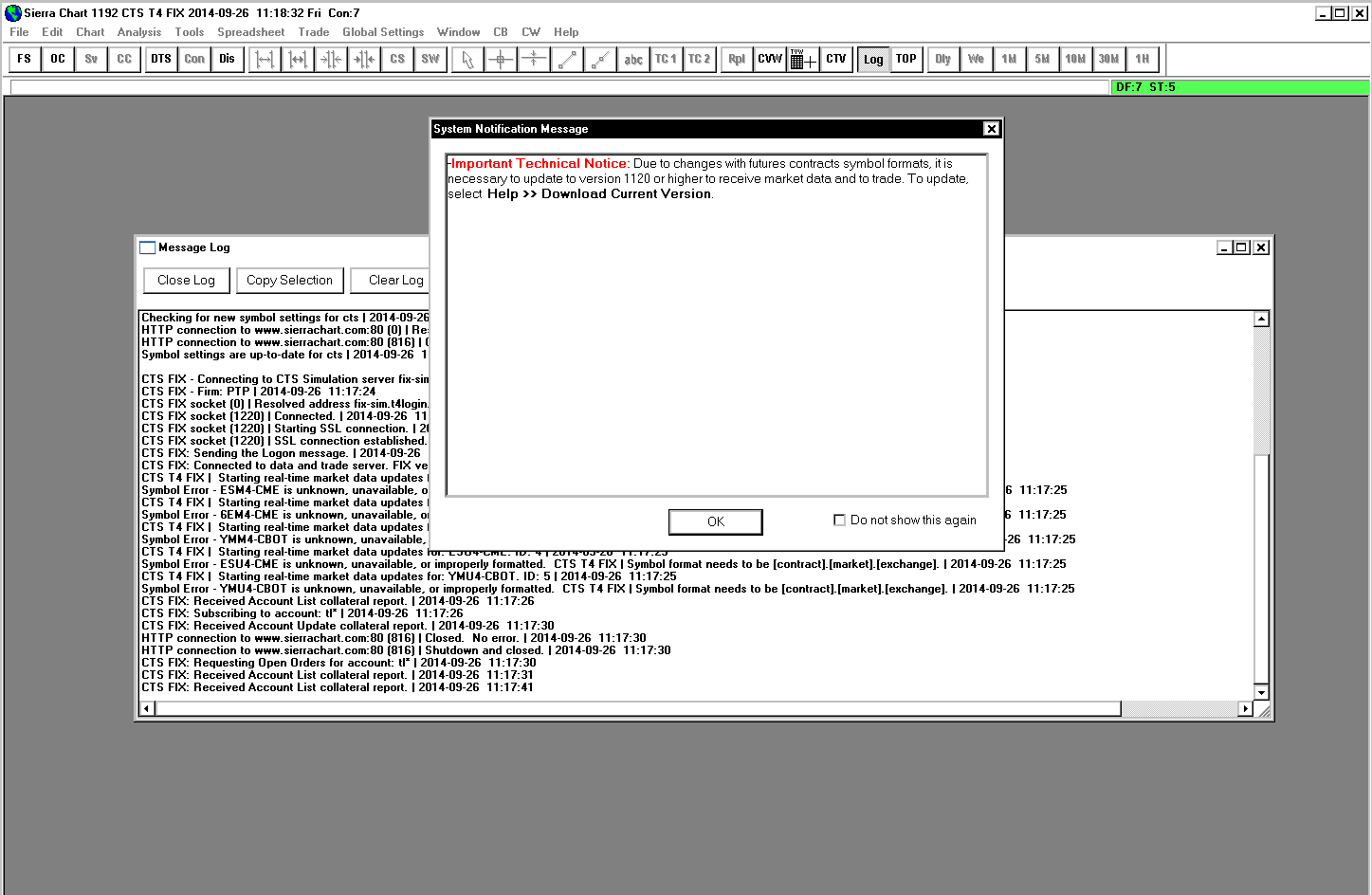The image size is (1372, 895).
Task: Click 'Important Technical Notice:' red heading
Action: click(x=540, y=163)
